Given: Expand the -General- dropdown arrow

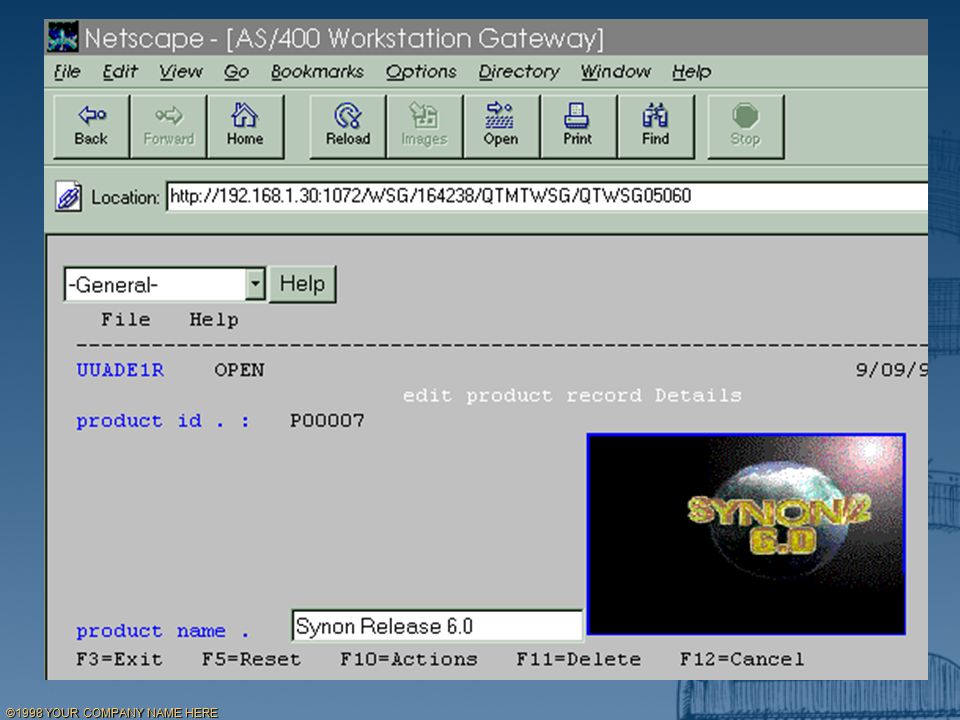Looking at the screenshot, I should [255, 285].
